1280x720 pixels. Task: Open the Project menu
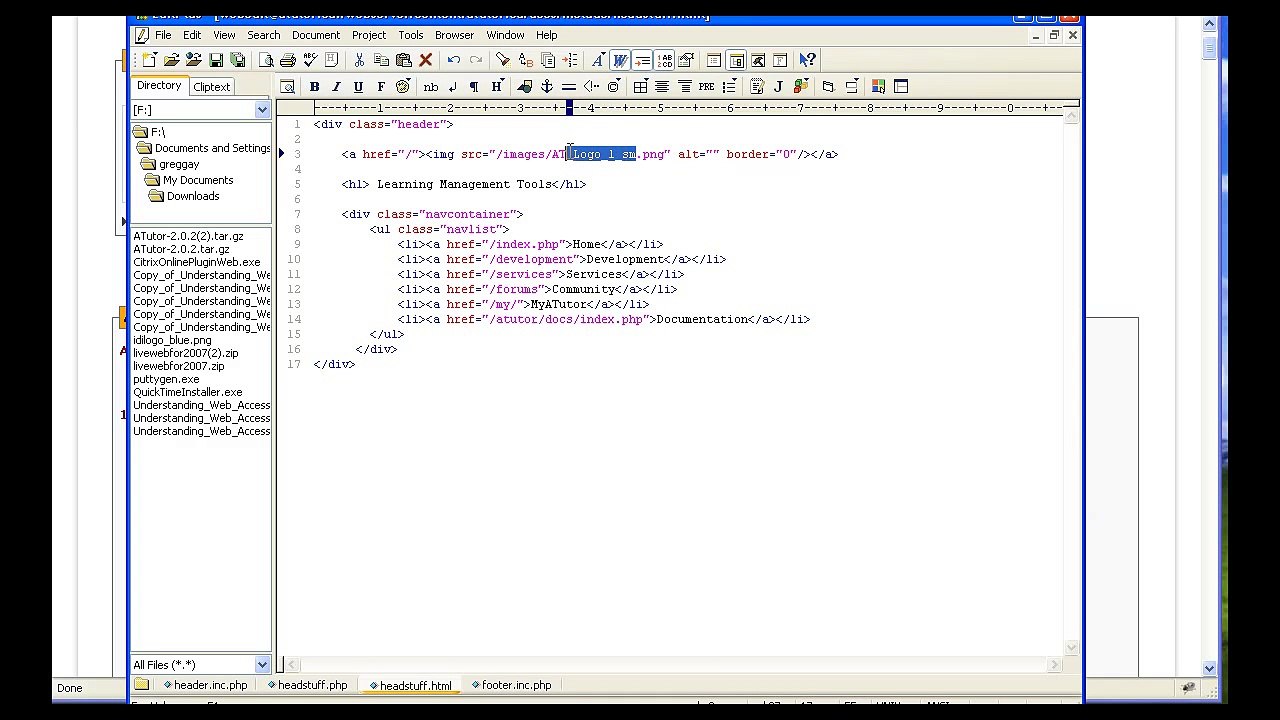tap(369, 35)
